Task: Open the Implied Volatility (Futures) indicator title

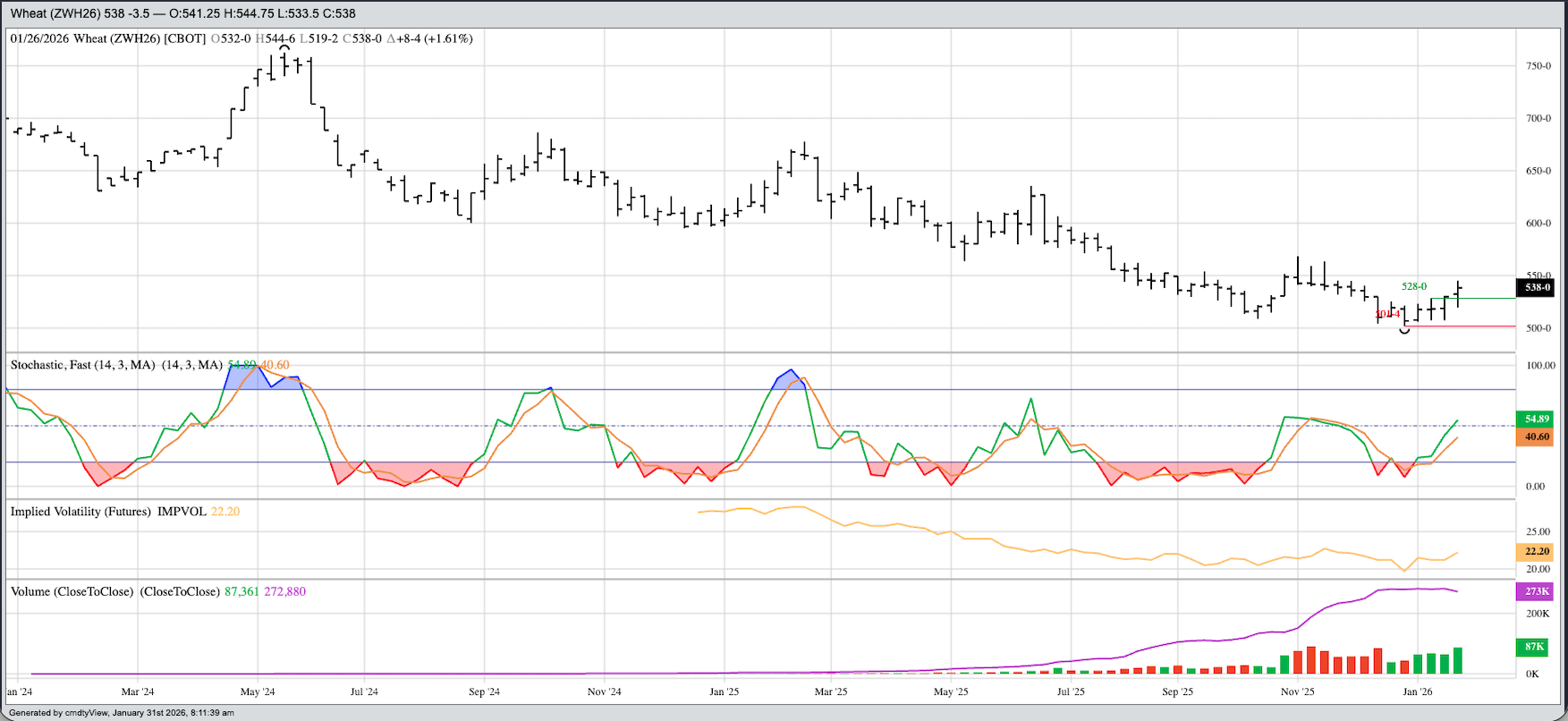Action: click(x=81, y=512)
